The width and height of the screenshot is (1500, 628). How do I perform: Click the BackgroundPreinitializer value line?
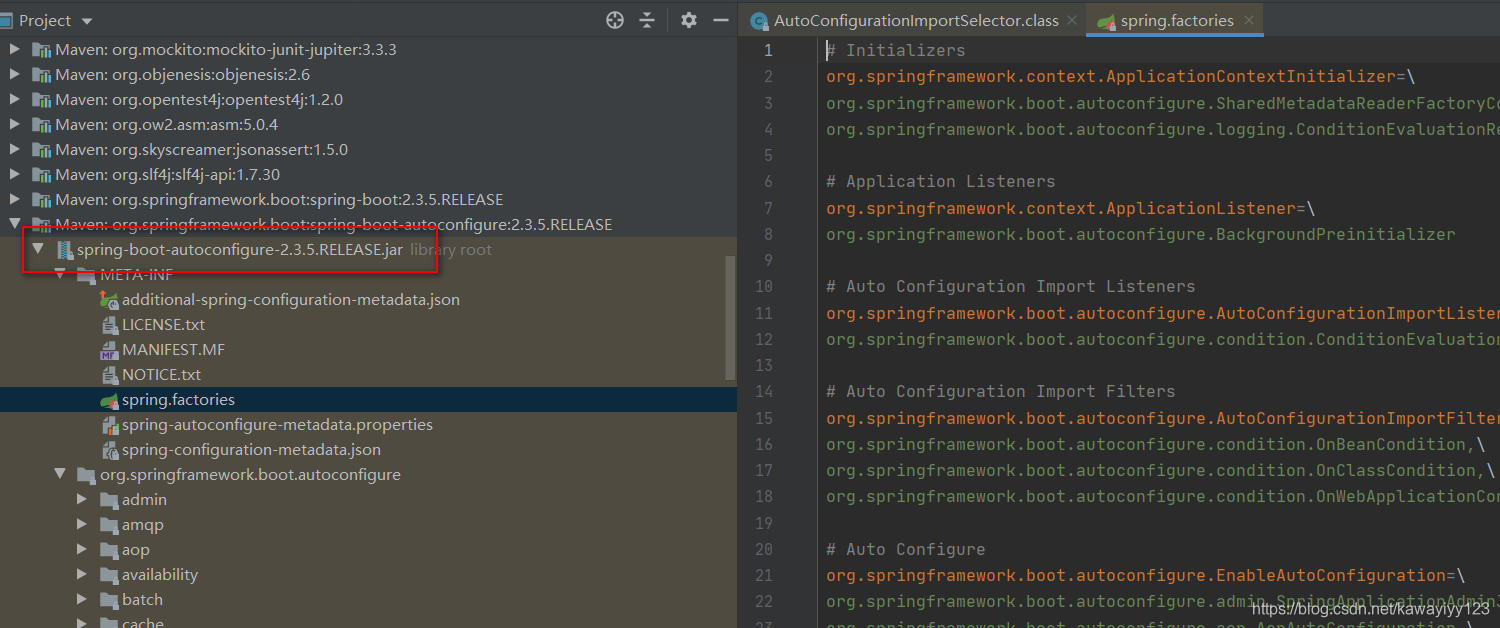click(1141, 234)
